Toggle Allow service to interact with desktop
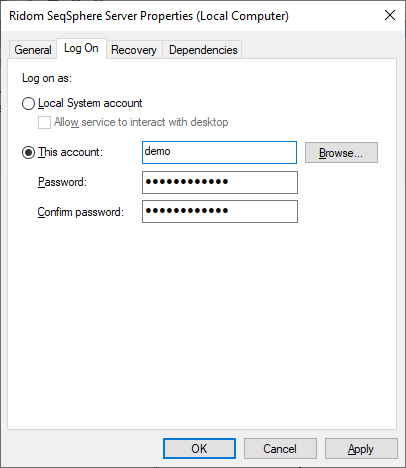Image resolution: width=406 pixels, height=468 pixels. pyautogui.click(x=44, y=122)
